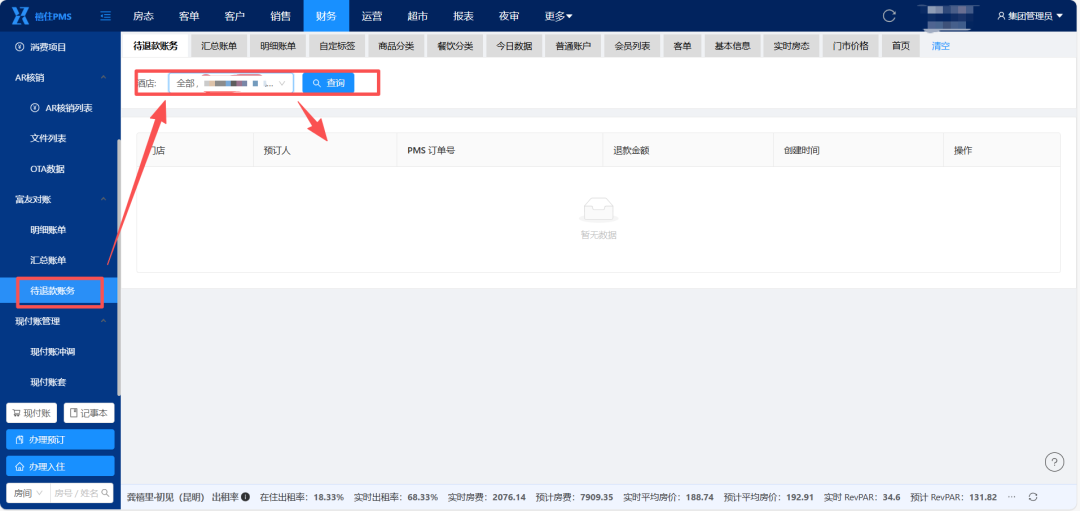Switch to the 今日数据 page tab
The image size is (1080, 511).
[515, 46]
